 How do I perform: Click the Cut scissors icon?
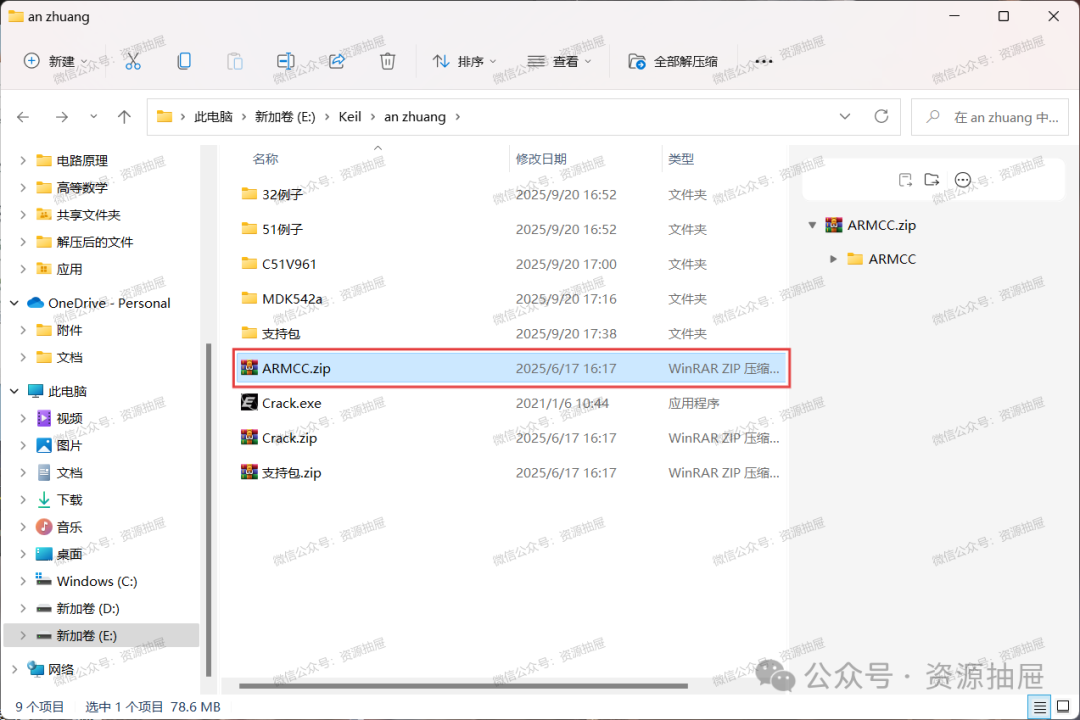(x=133, y=61)
